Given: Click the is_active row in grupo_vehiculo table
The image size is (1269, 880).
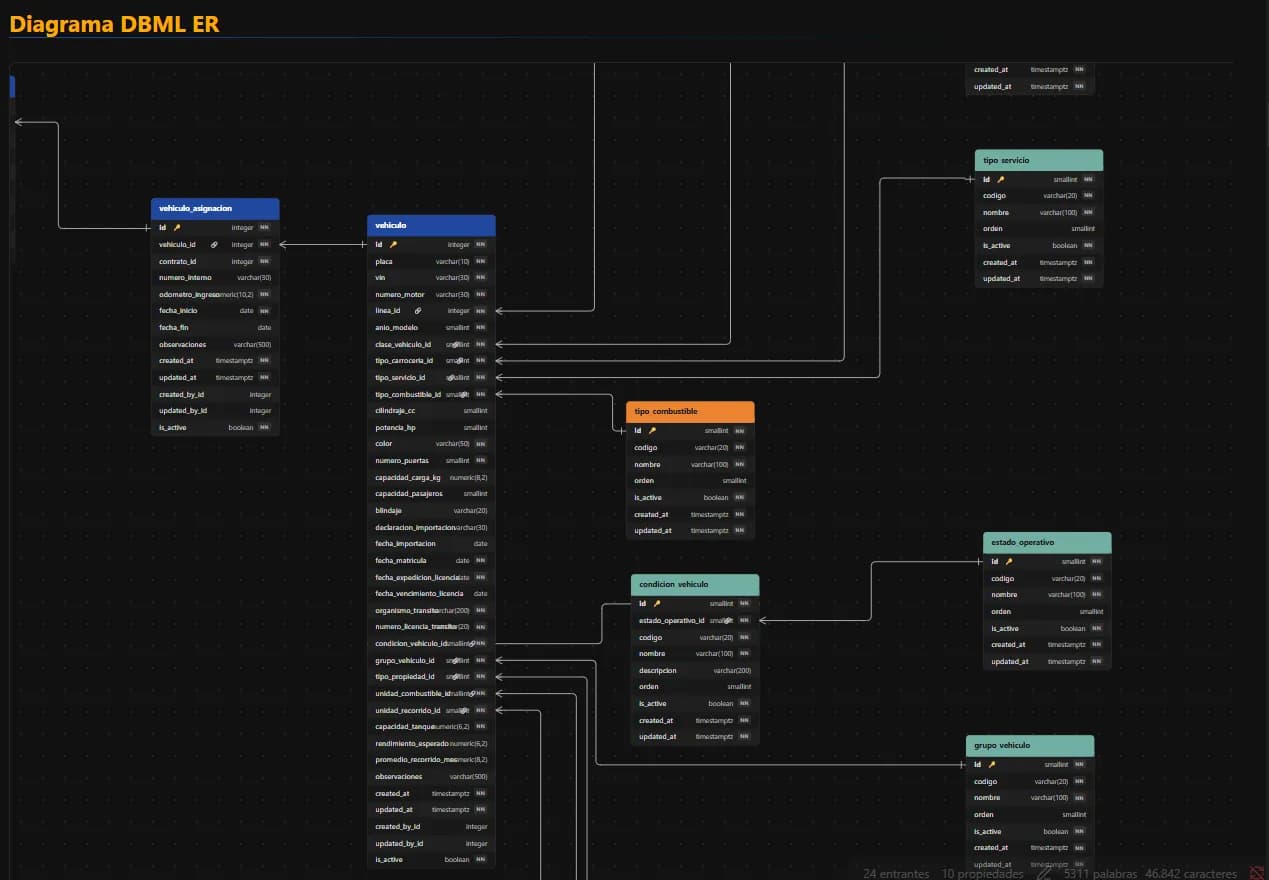Looking at the screenshot, I should pos(1030,831).
